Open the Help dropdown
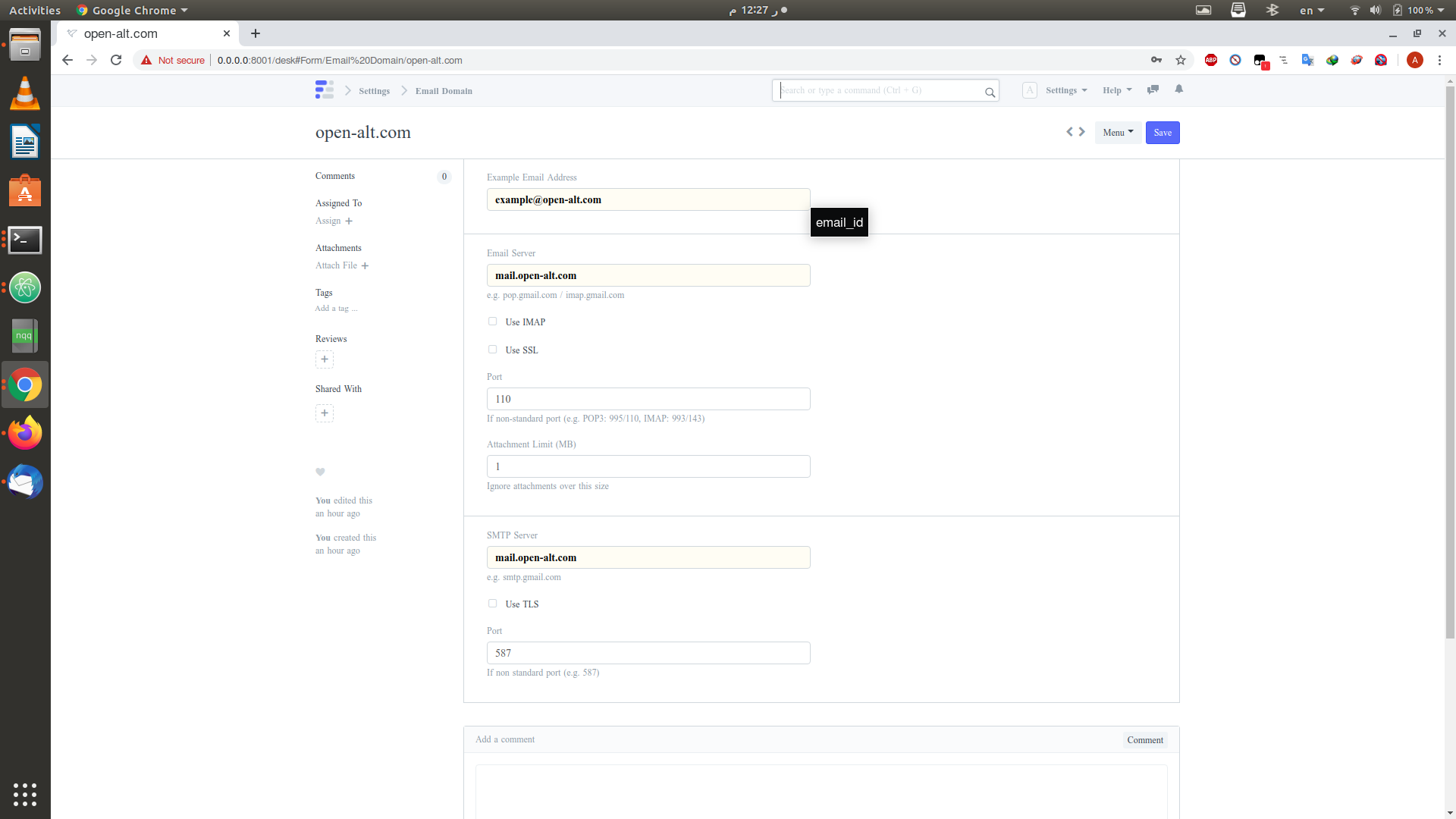The image size is (1456, 819). click(1116, 89)
